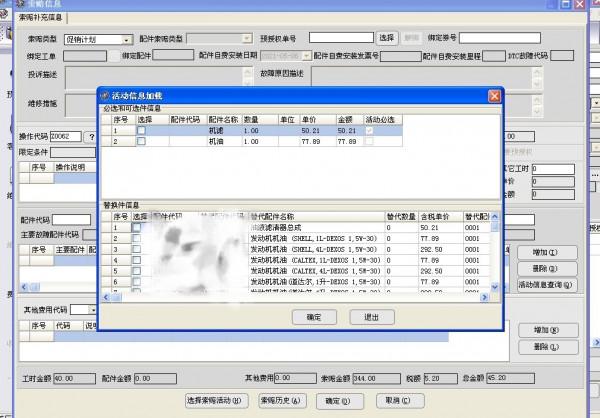Click the scroll-down arrow of the 替换件信息 list
The width and height of the screenshot is (600, 418).
click(495, 287)
